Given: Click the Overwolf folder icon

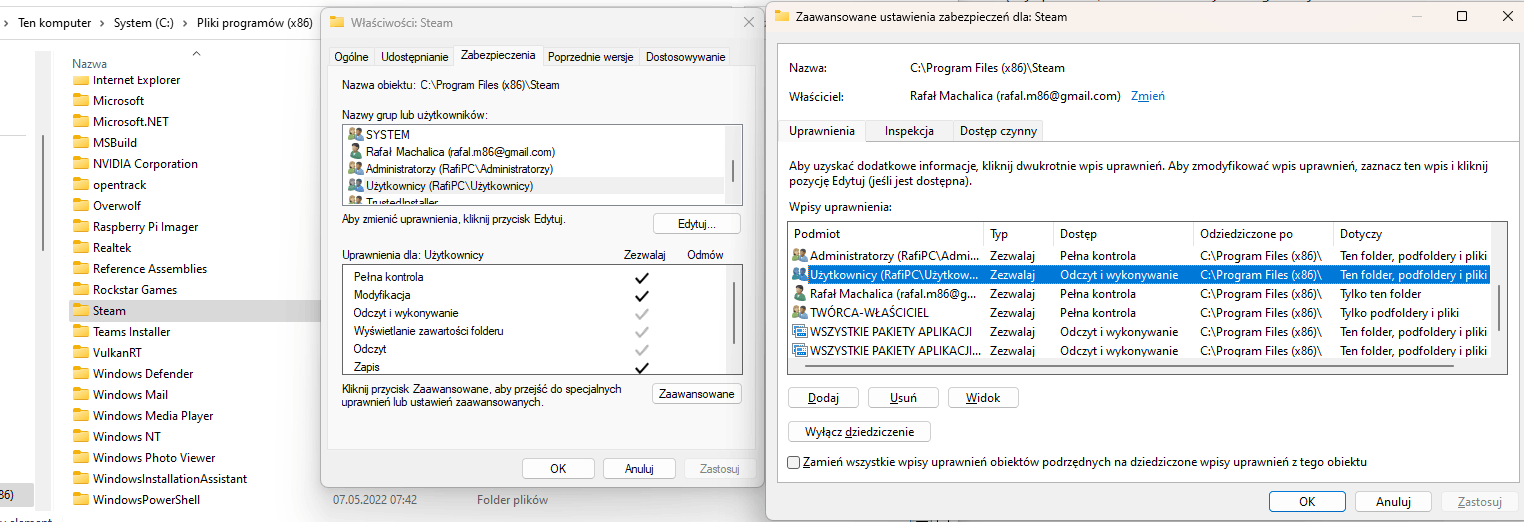Looking at the screenshot, I should (81, 206).
